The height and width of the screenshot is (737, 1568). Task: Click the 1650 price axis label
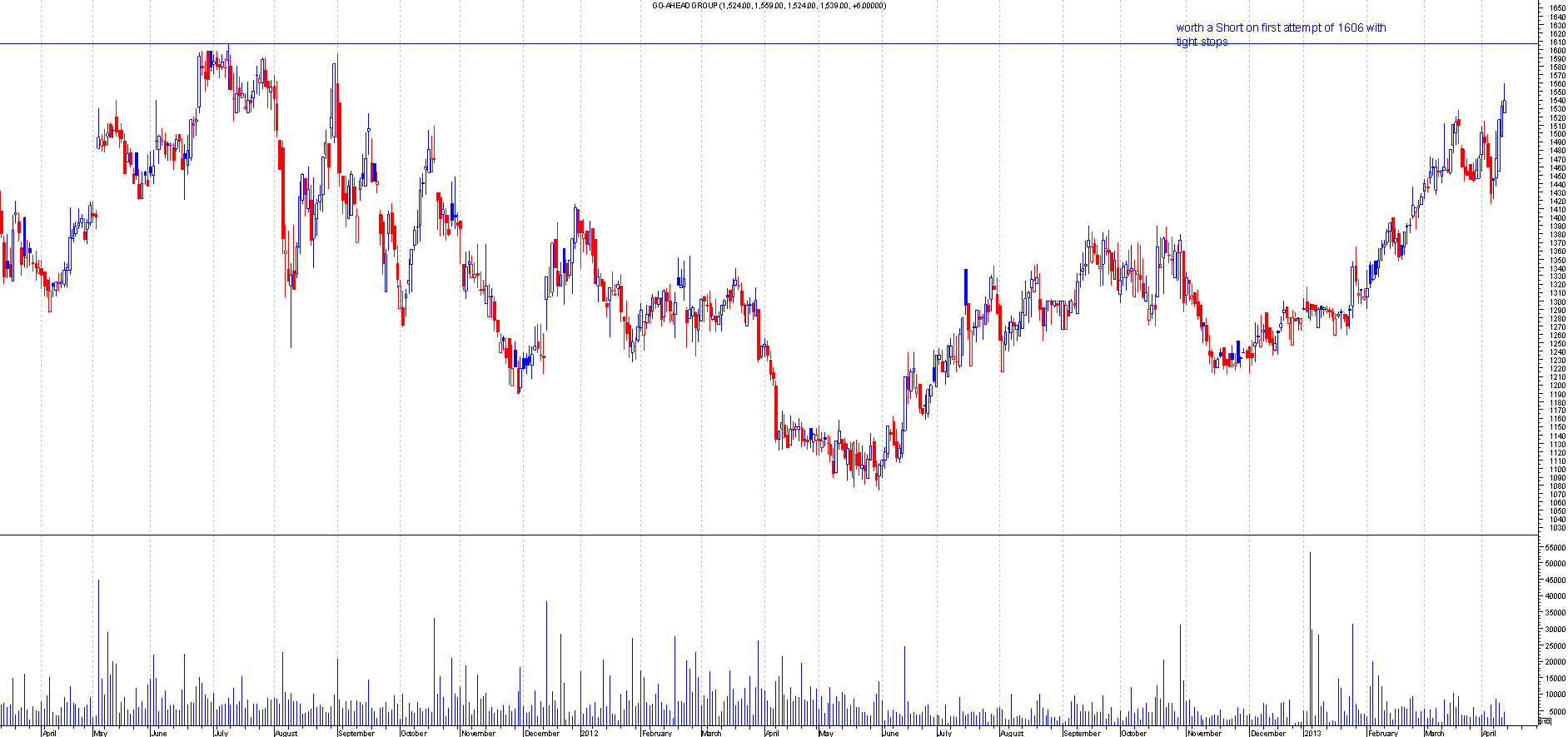point(1556,8)
